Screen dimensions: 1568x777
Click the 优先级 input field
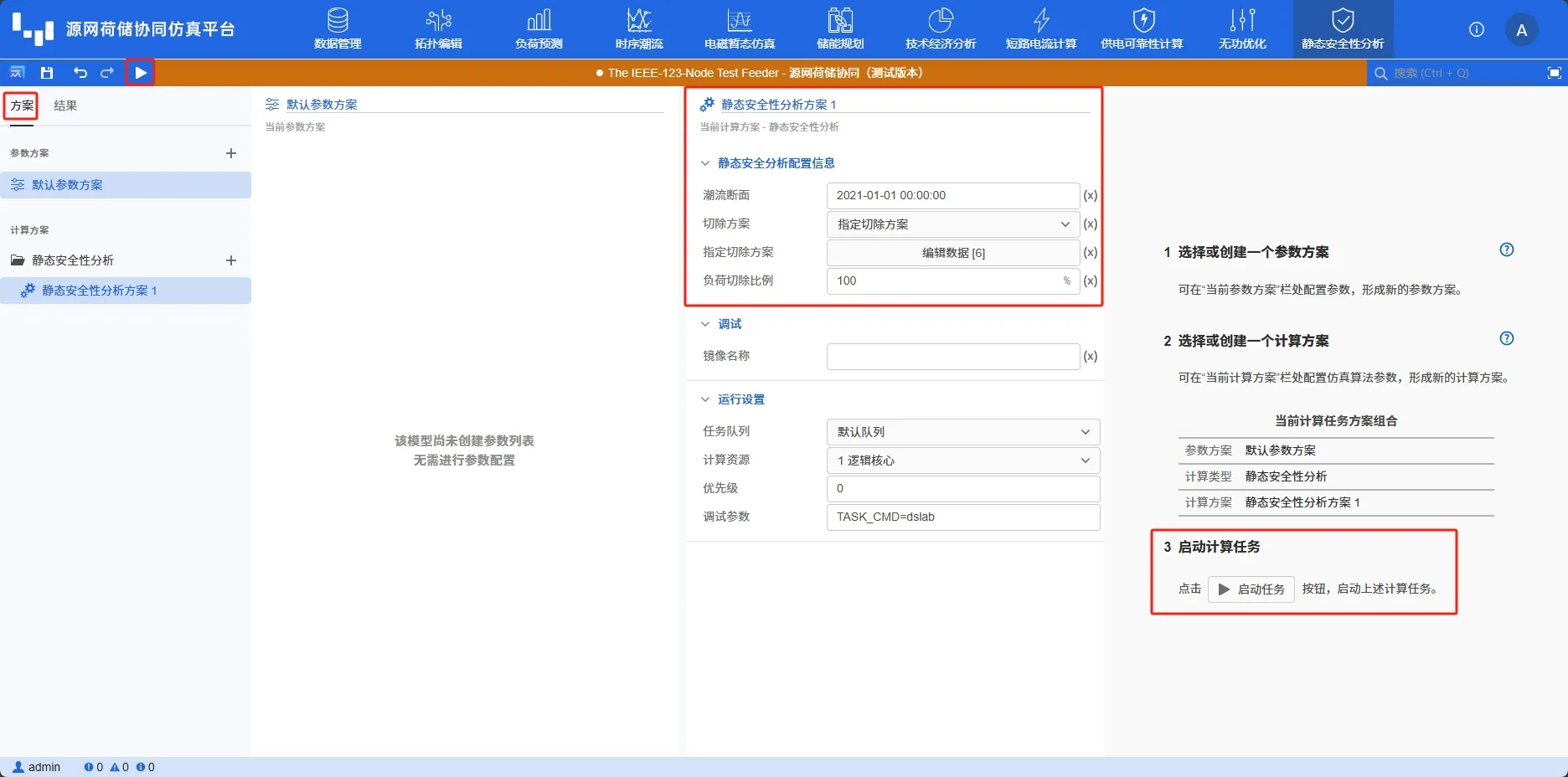[963, 489]
